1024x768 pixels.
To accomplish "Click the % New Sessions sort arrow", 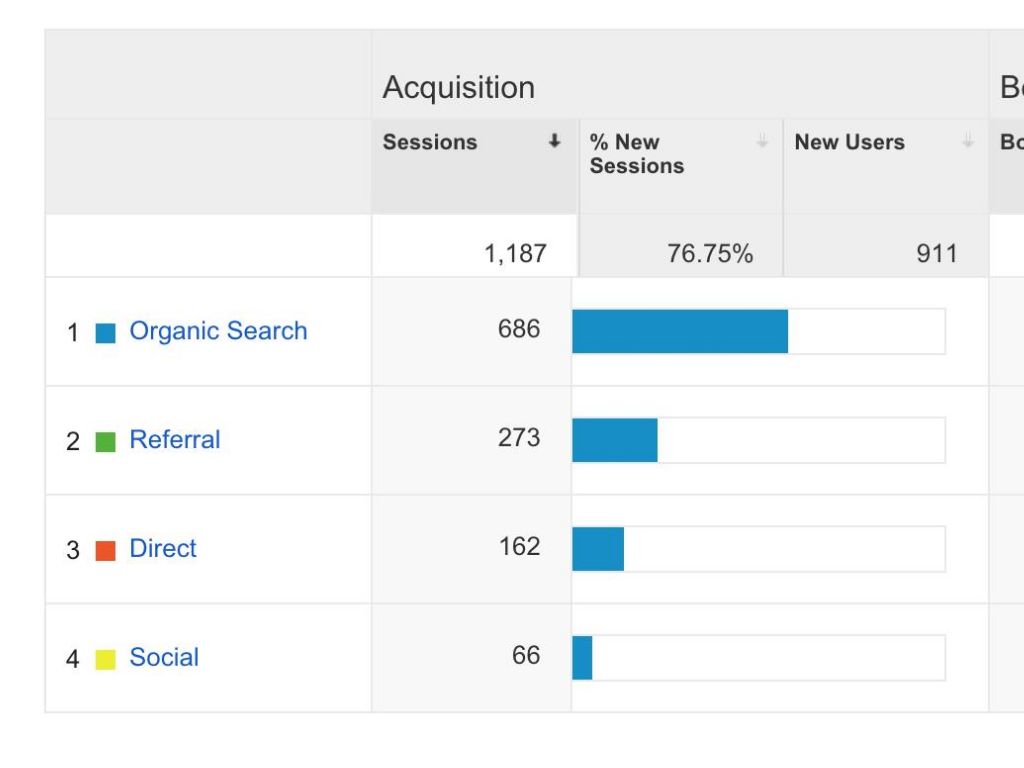I will [x=762, y=142].
